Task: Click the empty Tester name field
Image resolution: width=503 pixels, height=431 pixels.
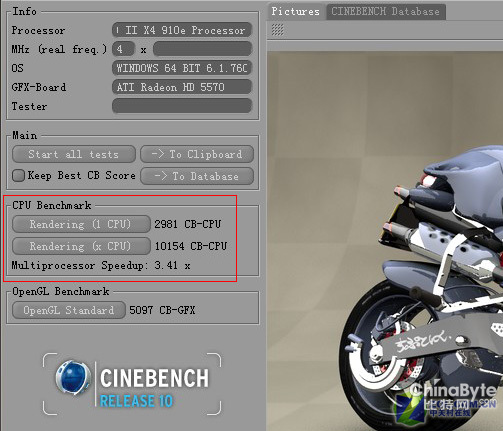Action: [182, 106]
